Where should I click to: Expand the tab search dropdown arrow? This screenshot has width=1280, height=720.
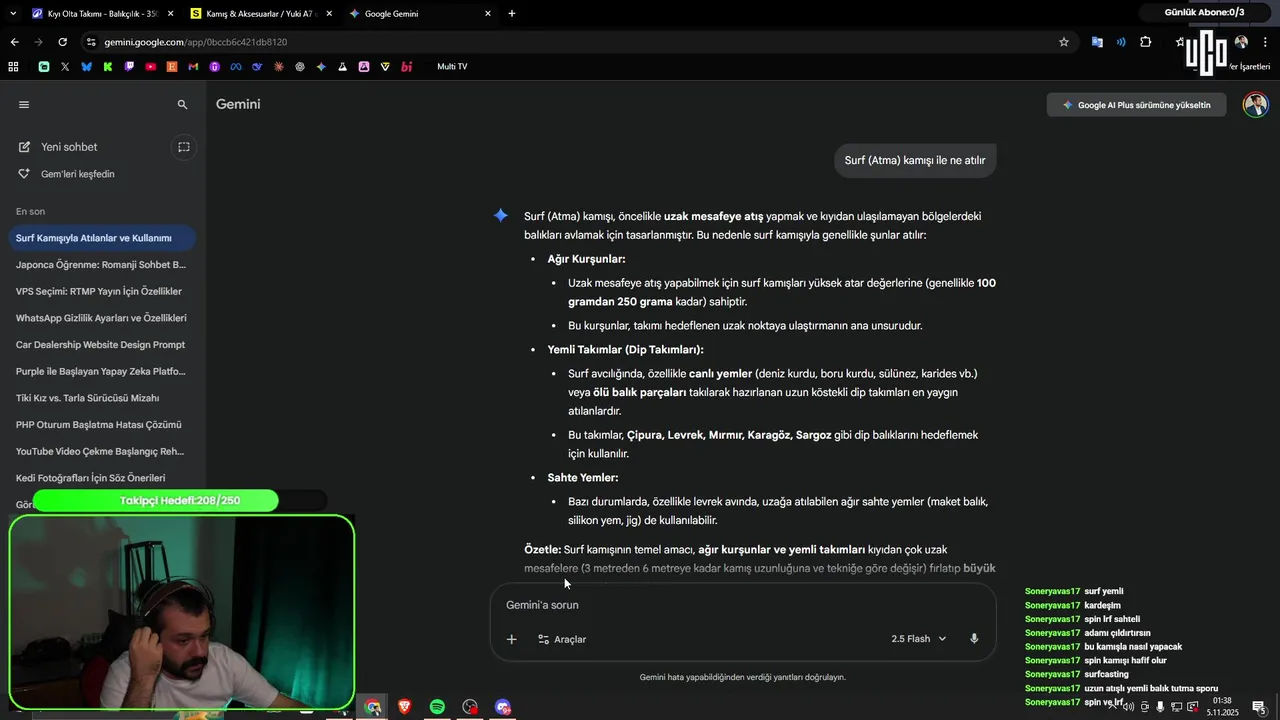tap(12, 14)
